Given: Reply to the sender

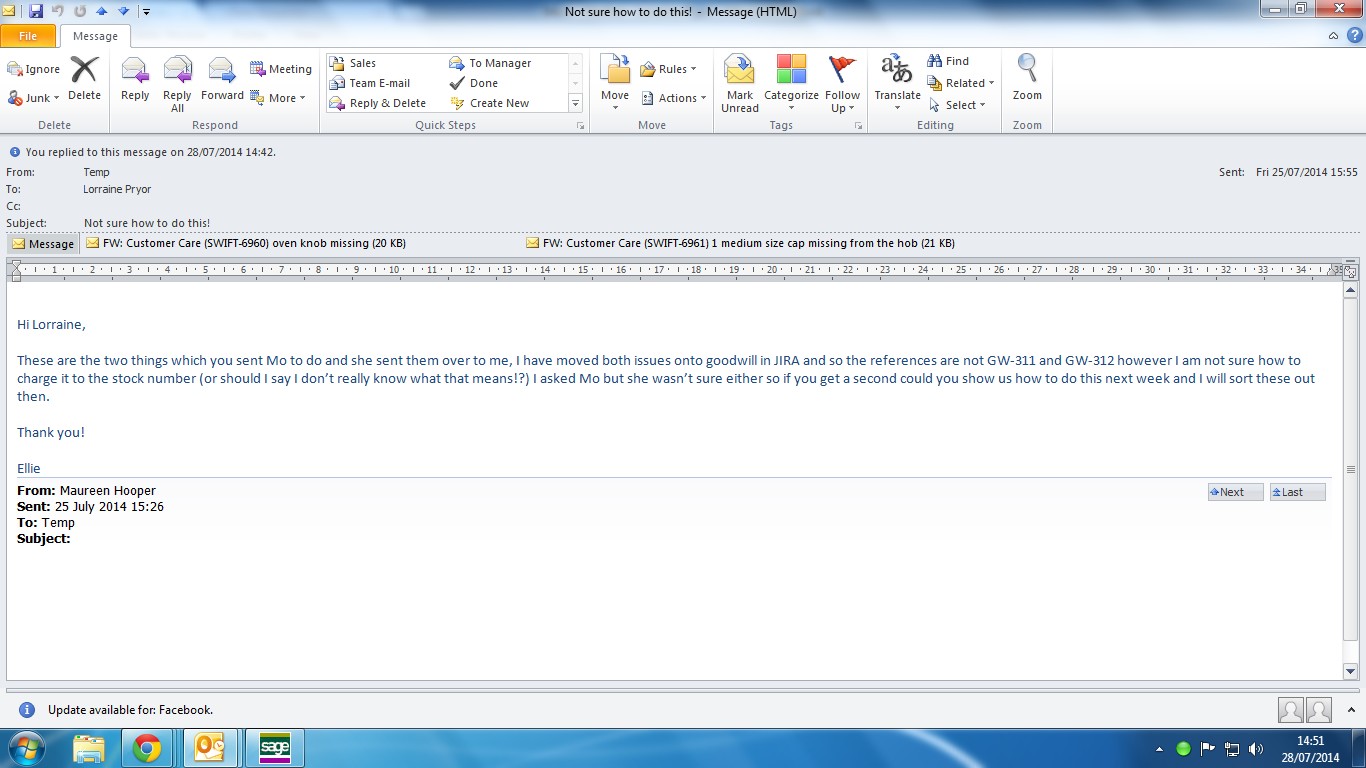Looking at the screenshot, I should click(x=135, y=80).
